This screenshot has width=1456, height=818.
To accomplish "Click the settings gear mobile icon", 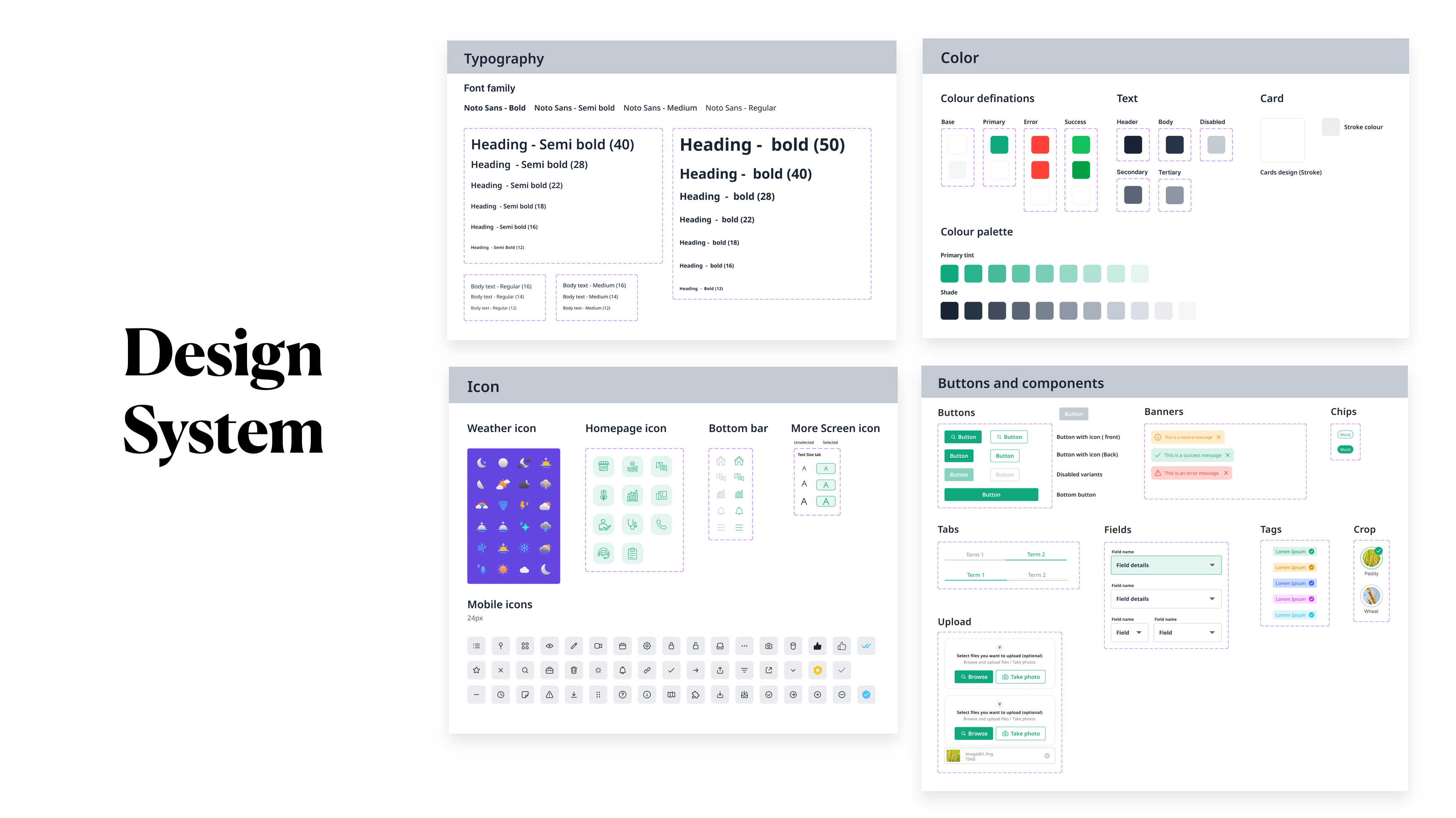I will 647,646.
